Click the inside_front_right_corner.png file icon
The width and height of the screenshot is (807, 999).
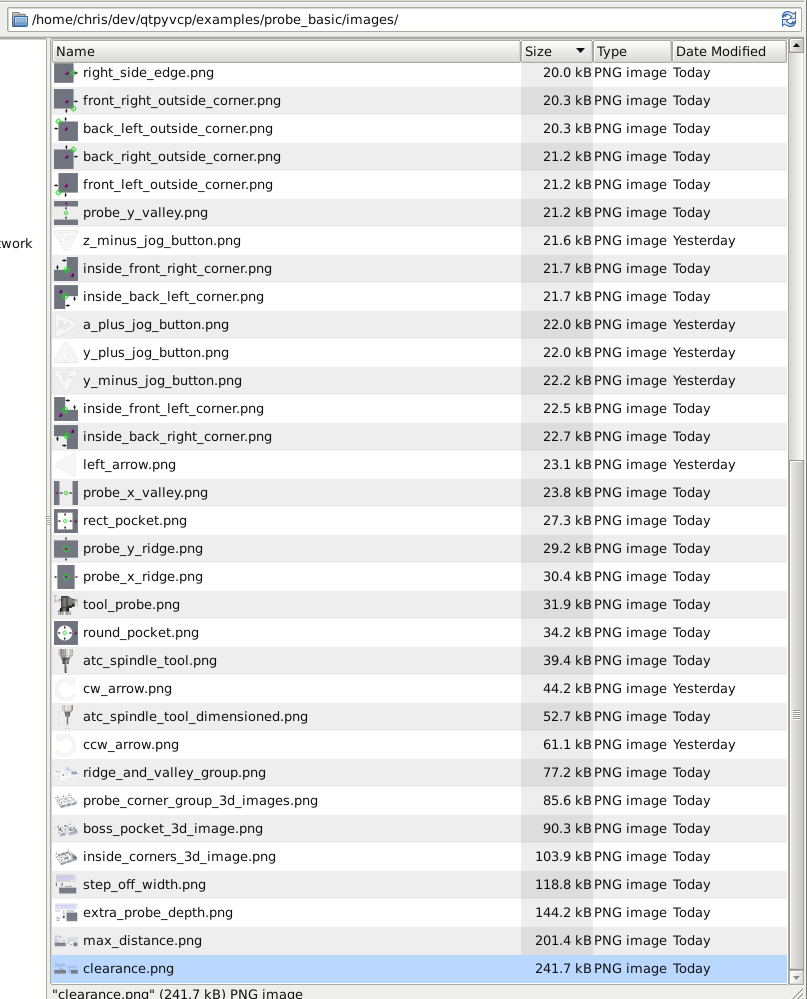tap(66, 269)
